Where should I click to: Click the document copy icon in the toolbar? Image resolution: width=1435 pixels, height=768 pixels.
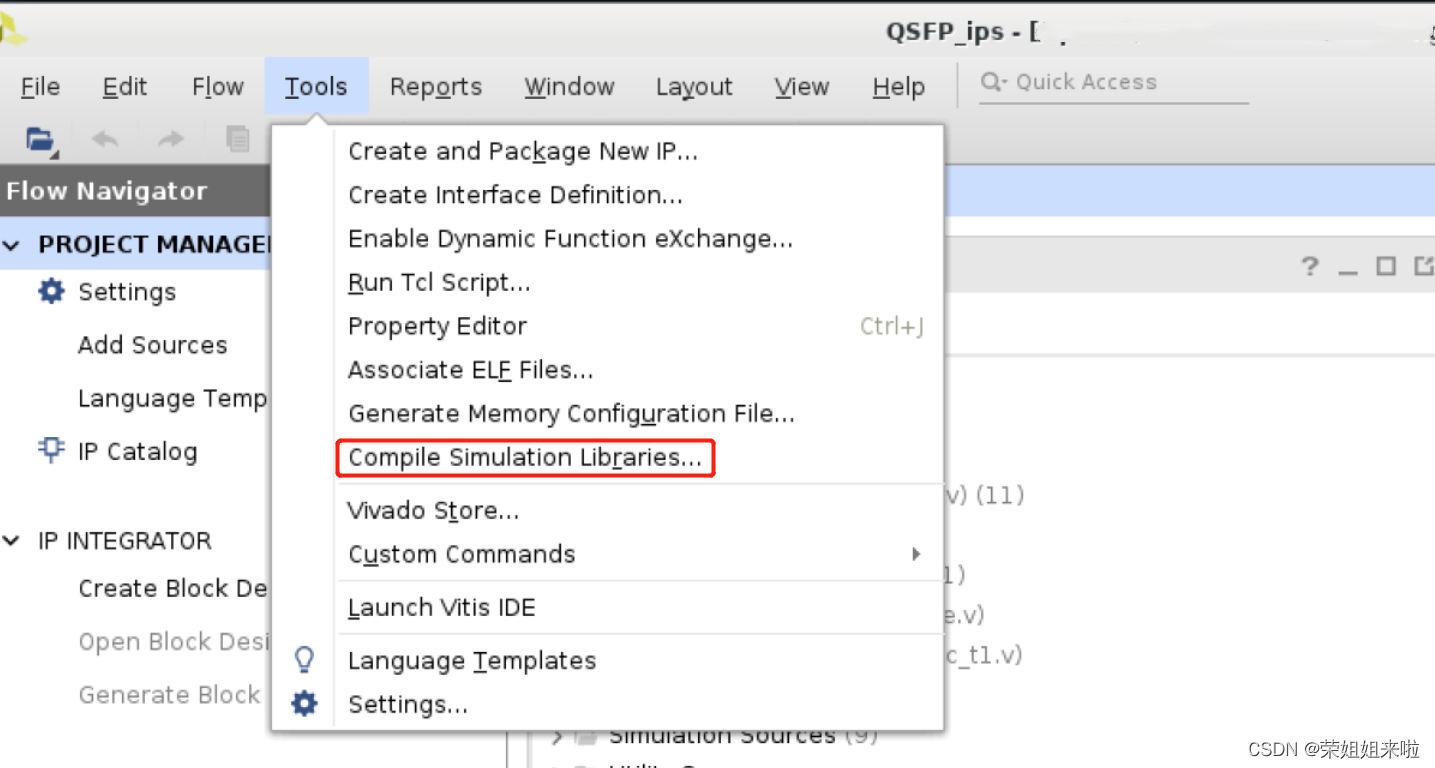(238, 140)
